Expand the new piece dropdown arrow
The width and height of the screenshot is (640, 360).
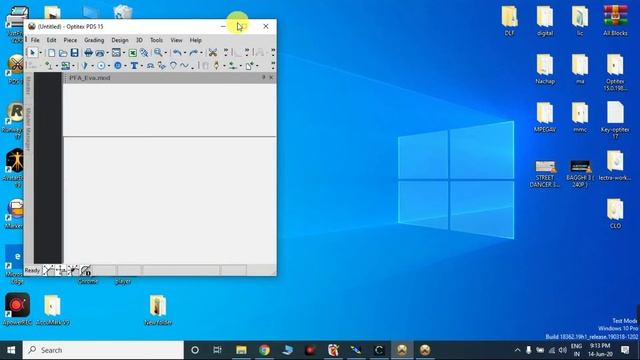click(x=257, y=66)
